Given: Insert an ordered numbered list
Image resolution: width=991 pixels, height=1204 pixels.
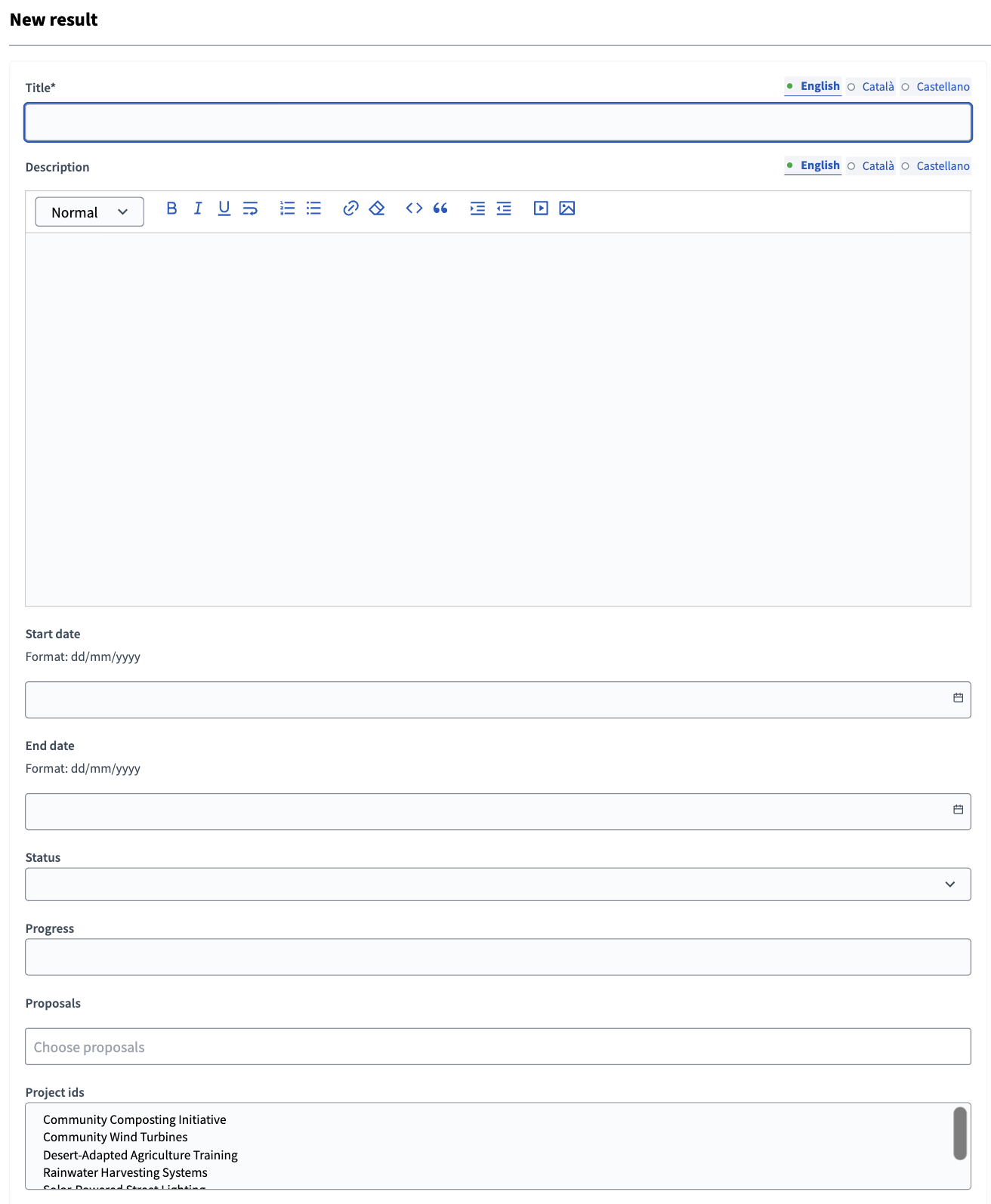Looking at the screenshot, I should pyautogui.click(x=287, y=208).
